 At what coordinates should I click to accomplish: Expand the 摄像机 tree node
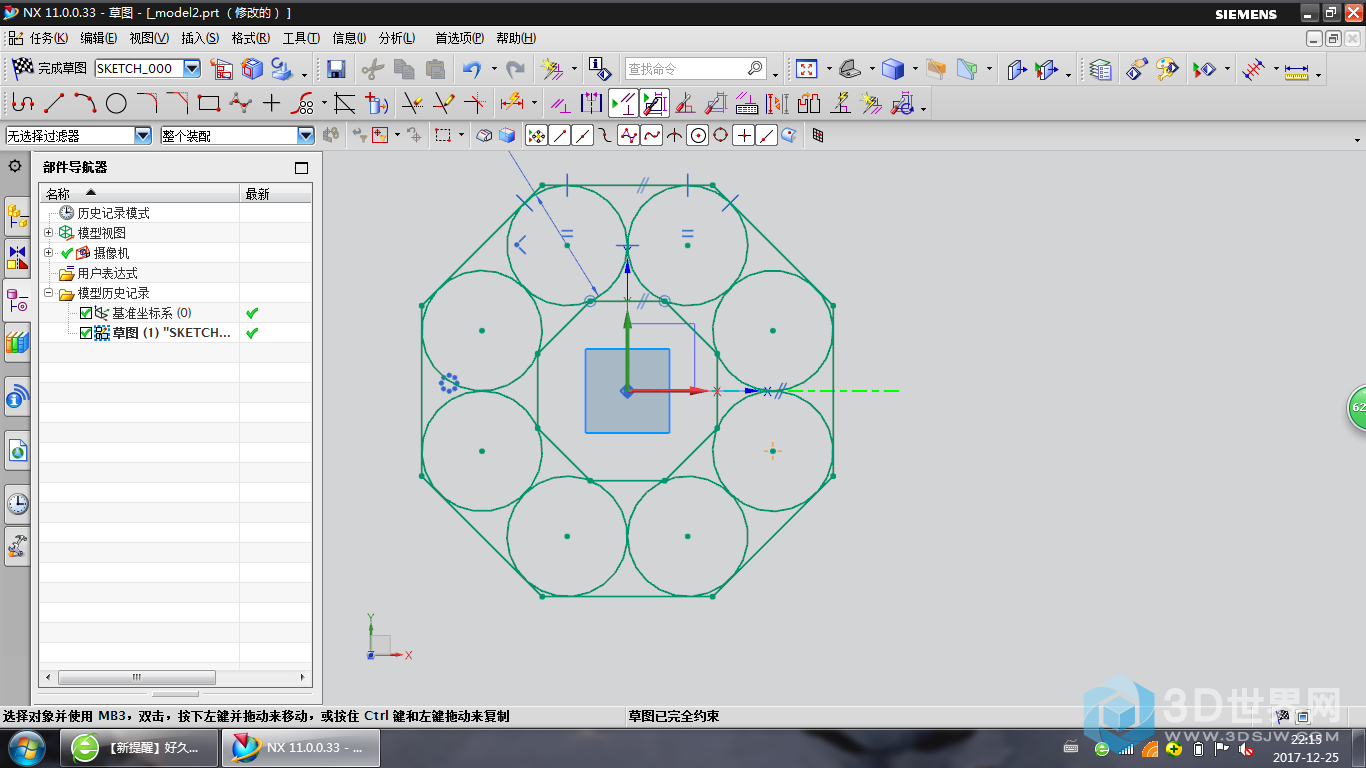pyautogui.click(x=49, y=252)
